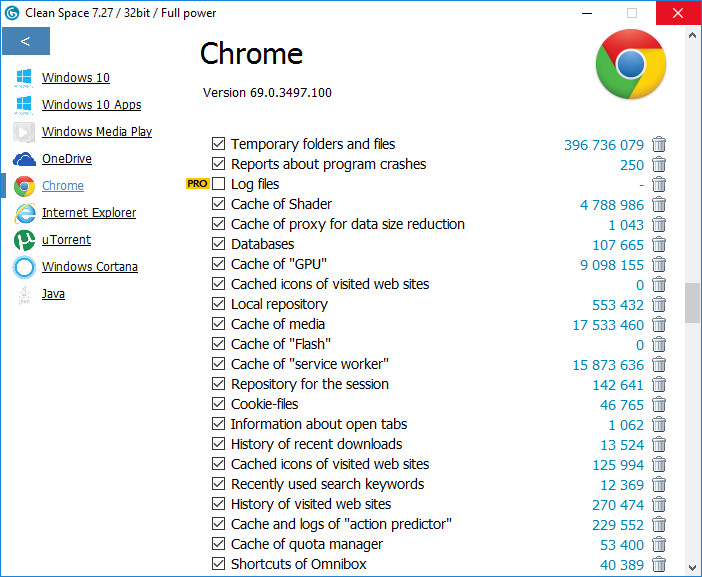The width and height of the screenshot is (702, 577).
Task: Uncheck Cache of "GPU" option
Action: coord(219,264)
